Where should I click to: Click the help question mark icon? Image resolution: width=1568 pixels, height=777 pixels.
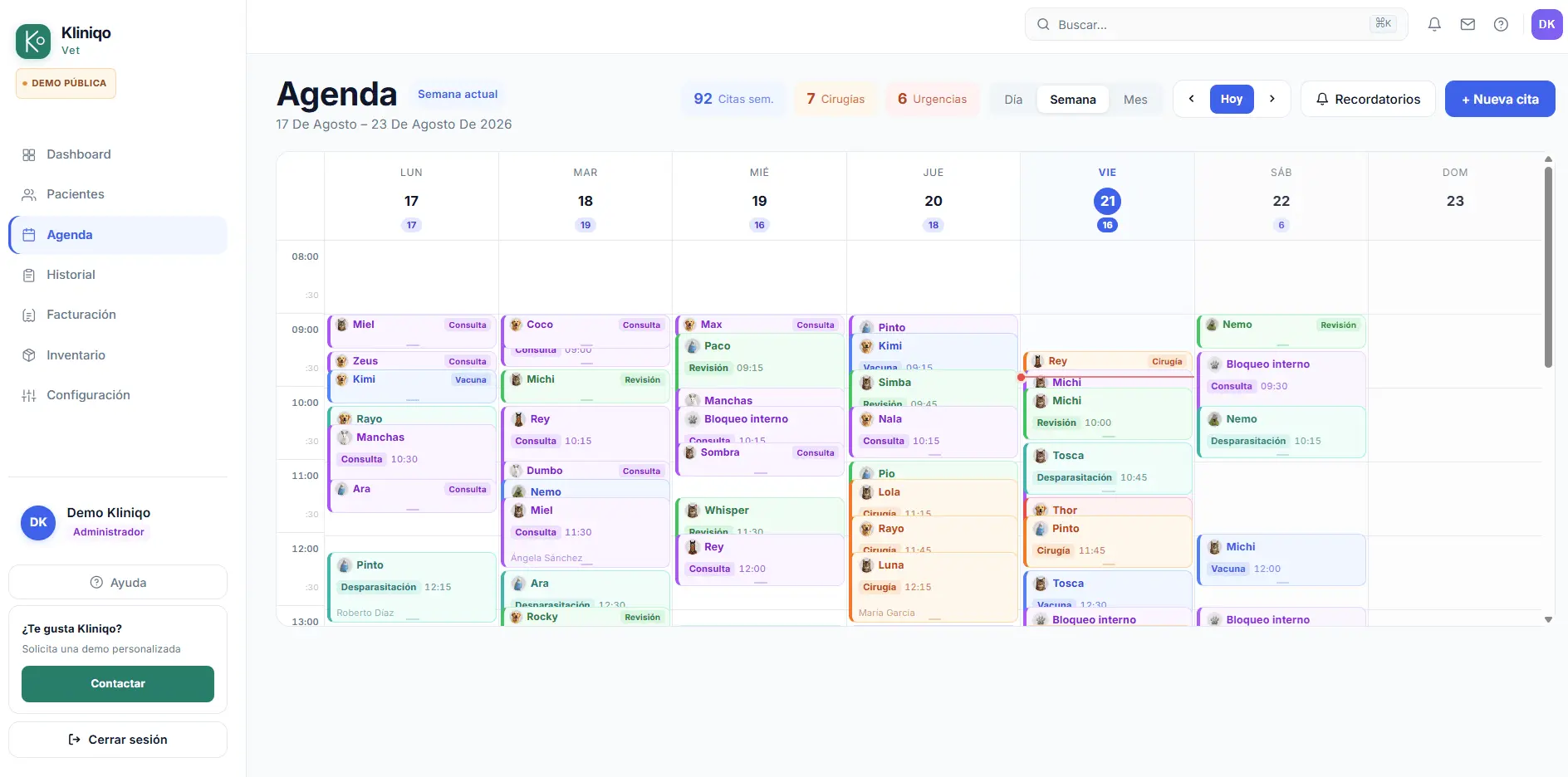click(1501, 24)
